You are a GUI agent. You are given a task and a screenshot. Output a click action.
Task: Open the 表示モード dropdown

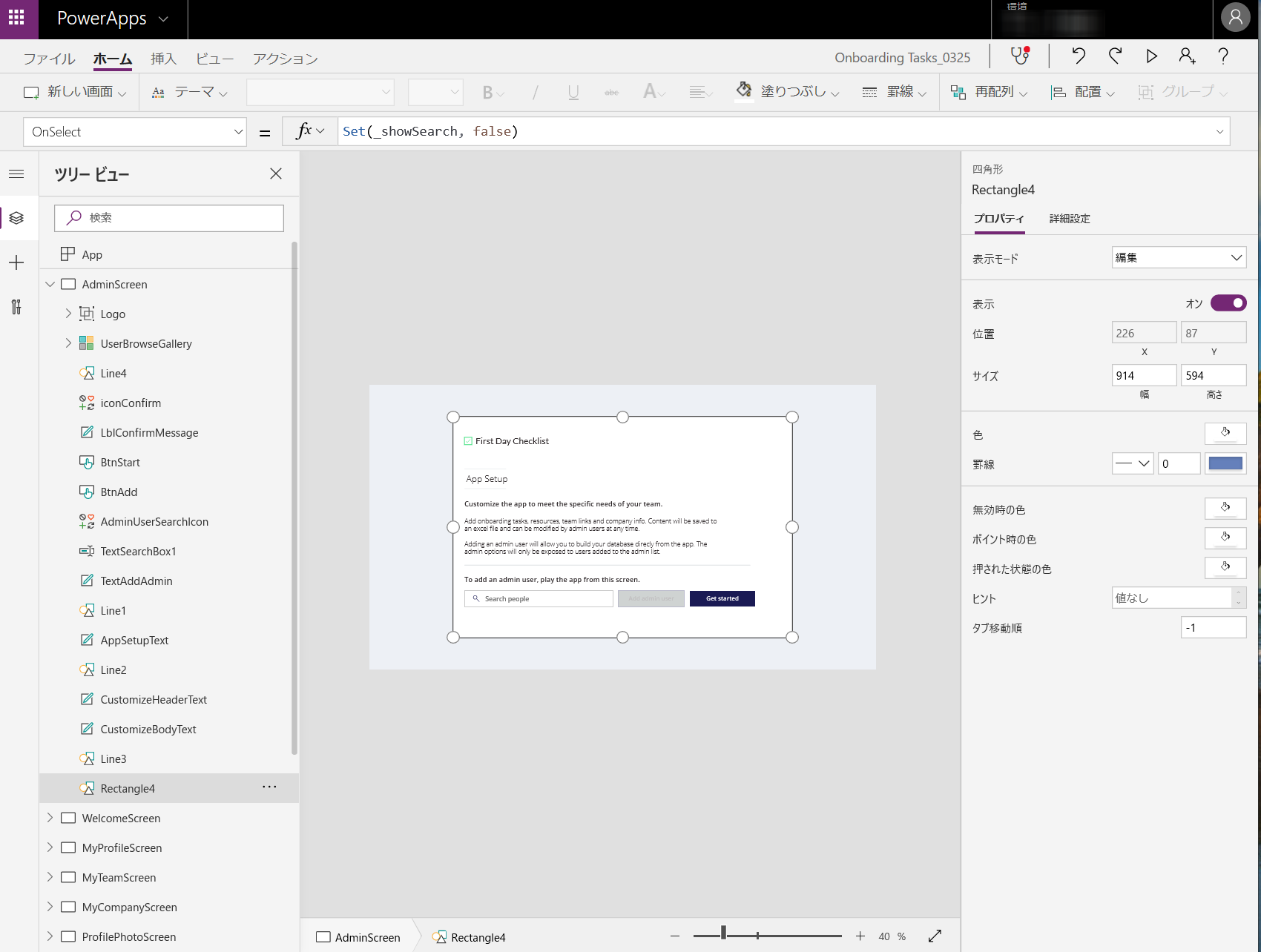[1179, 257]
